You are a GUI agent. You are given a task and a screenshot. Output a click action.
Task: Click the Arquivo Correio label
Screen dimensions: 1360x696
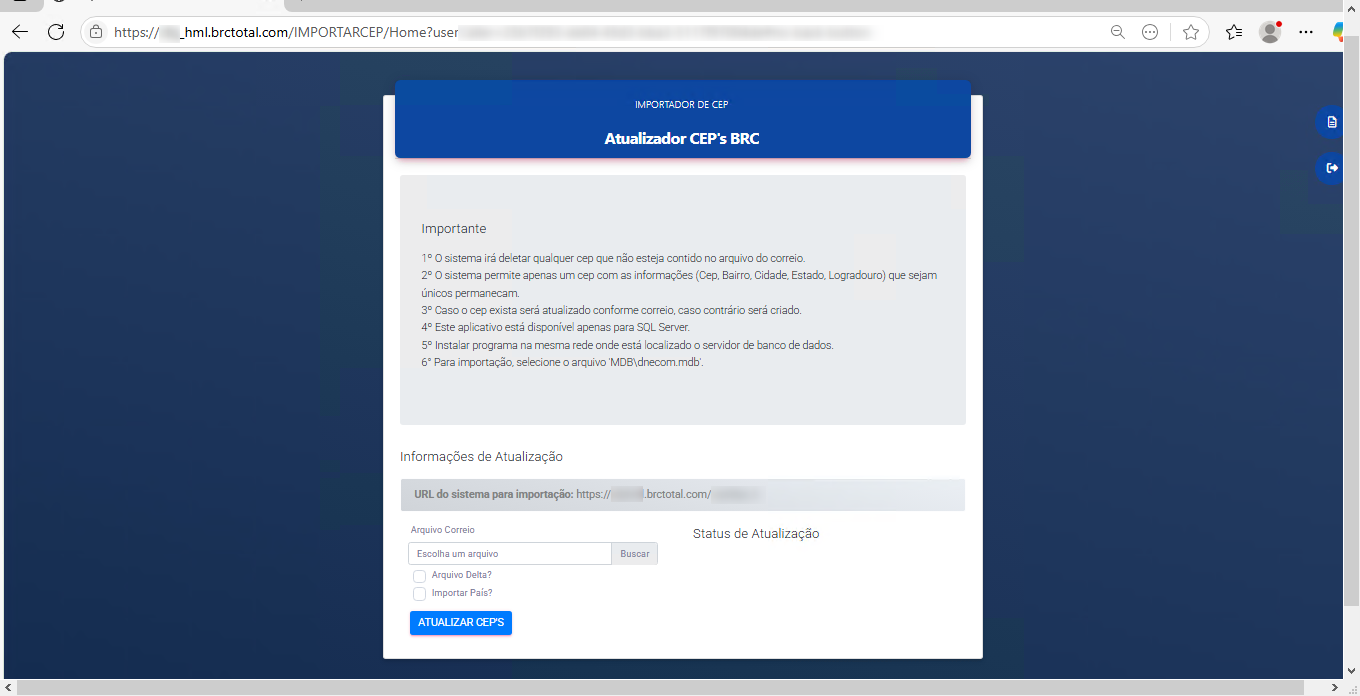pos(443,530)
